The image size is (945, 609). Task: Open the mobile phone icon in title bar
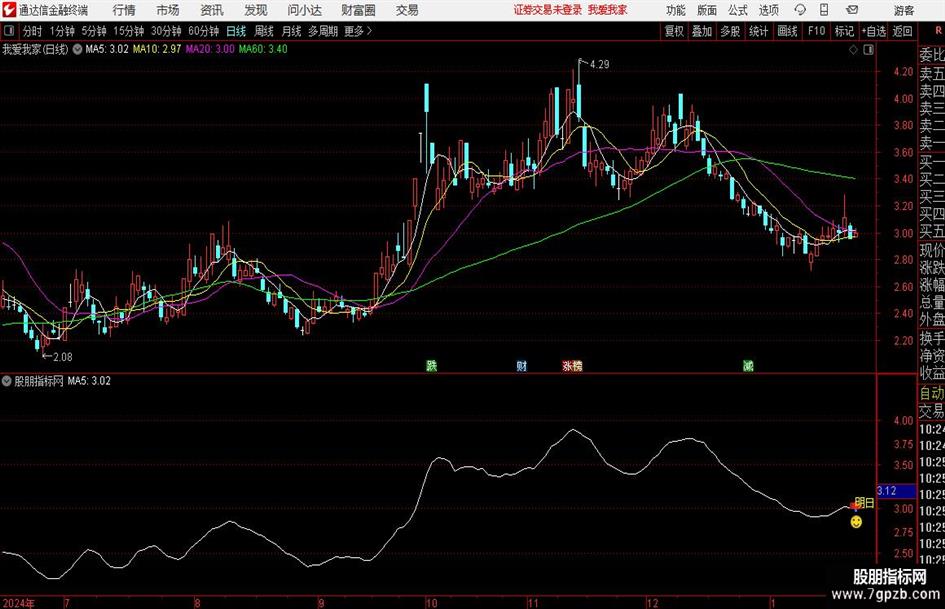pyautogui.click(x=824, y=10)
